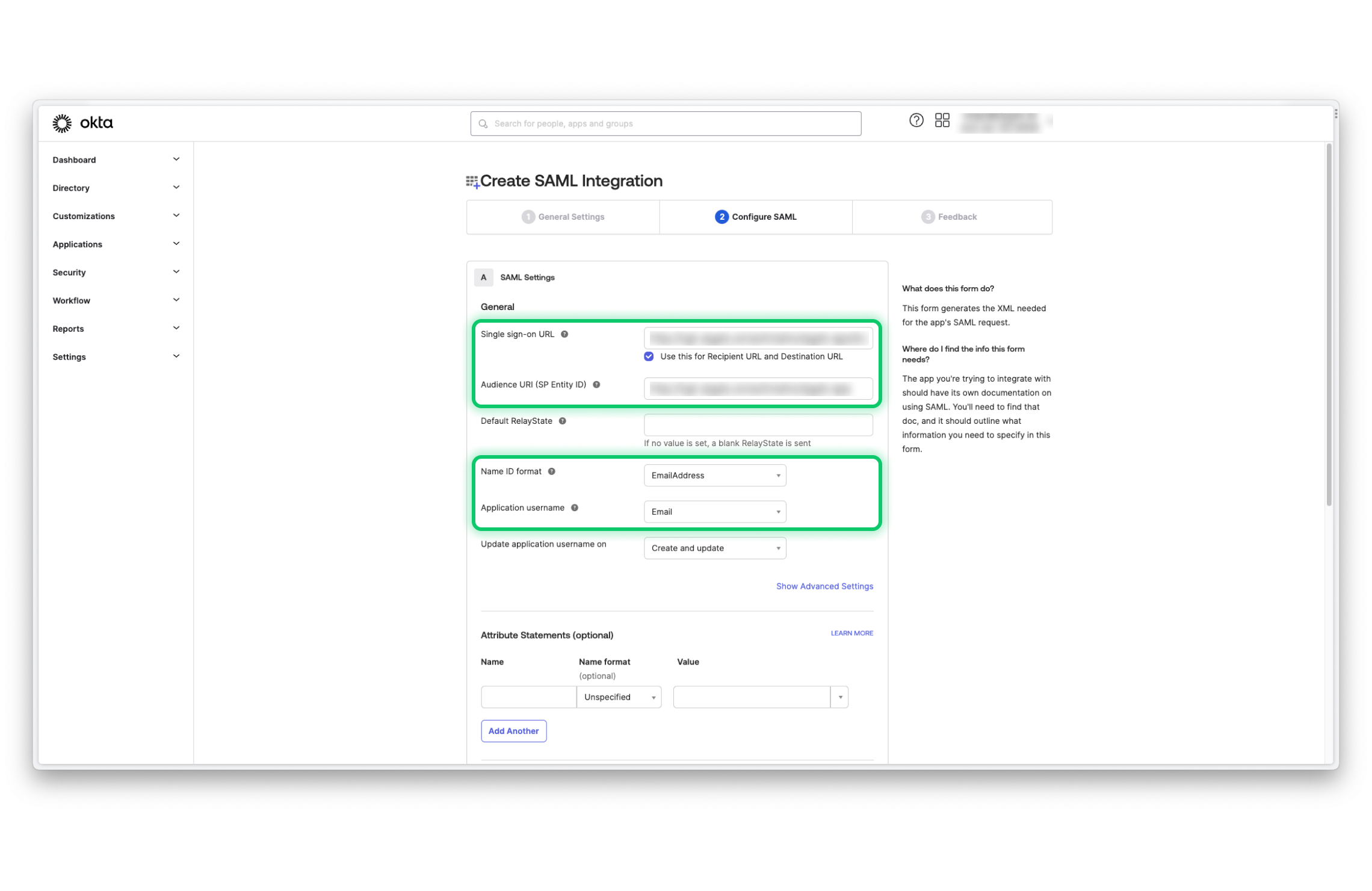Focus the search people, apps and groups field
Image resolution: width=1372 pixels, height=891 pixels.
click(665, 123)
